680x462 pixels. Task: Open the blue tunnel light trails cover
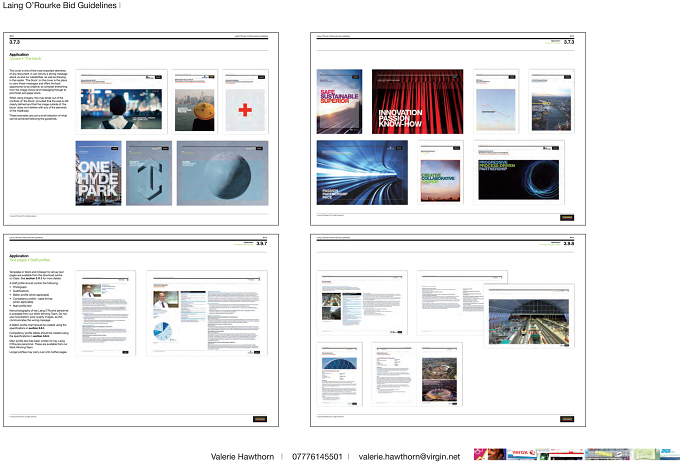coord(362,172)
